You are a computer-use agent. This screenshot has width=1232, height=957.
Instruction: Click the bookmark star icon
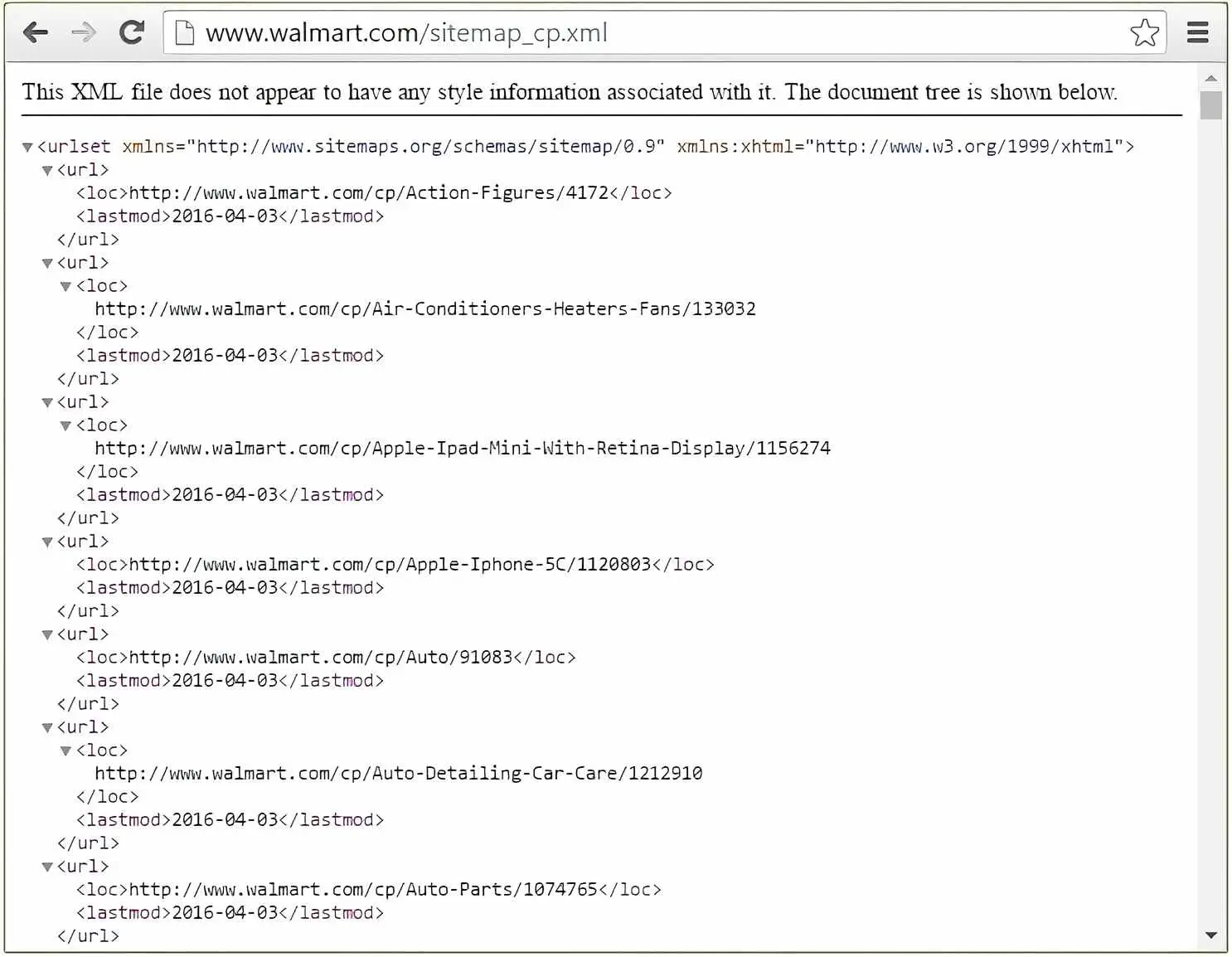tap(1144, 32)
